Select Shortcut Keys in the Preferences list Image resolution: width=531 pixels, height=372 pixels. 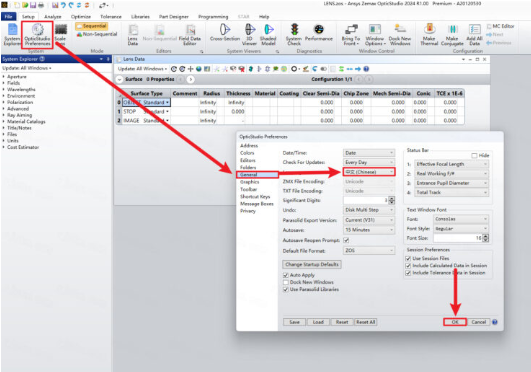(x=255, y=197)
